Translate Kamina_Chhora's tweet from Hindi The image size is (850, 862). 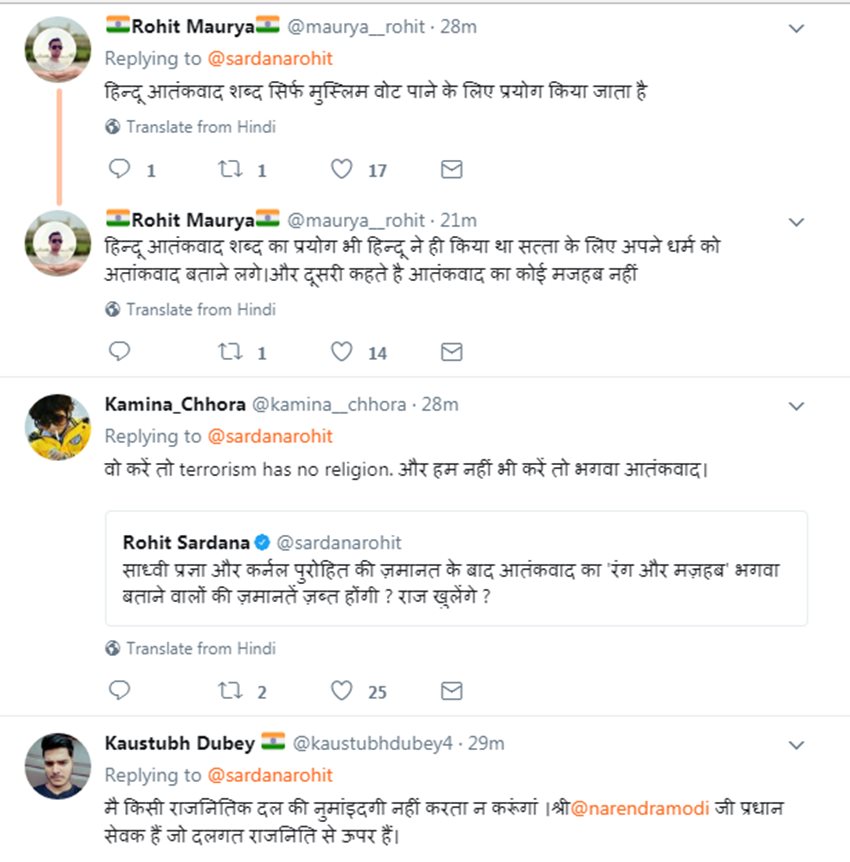[200, 649]
